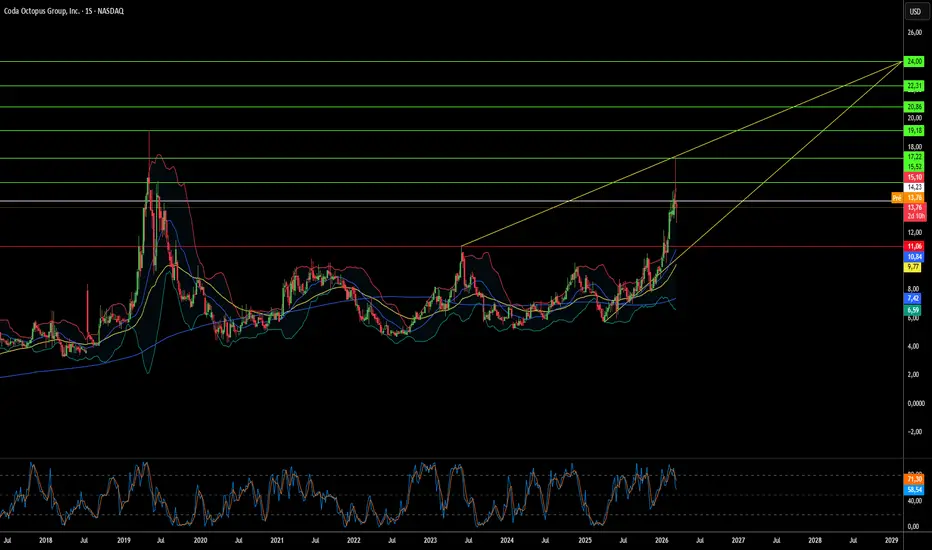The height and width of the screenshot is (550, 932).
Task: Click the orange 71,30 stochastic value label
Action: [x=914, y=479]
